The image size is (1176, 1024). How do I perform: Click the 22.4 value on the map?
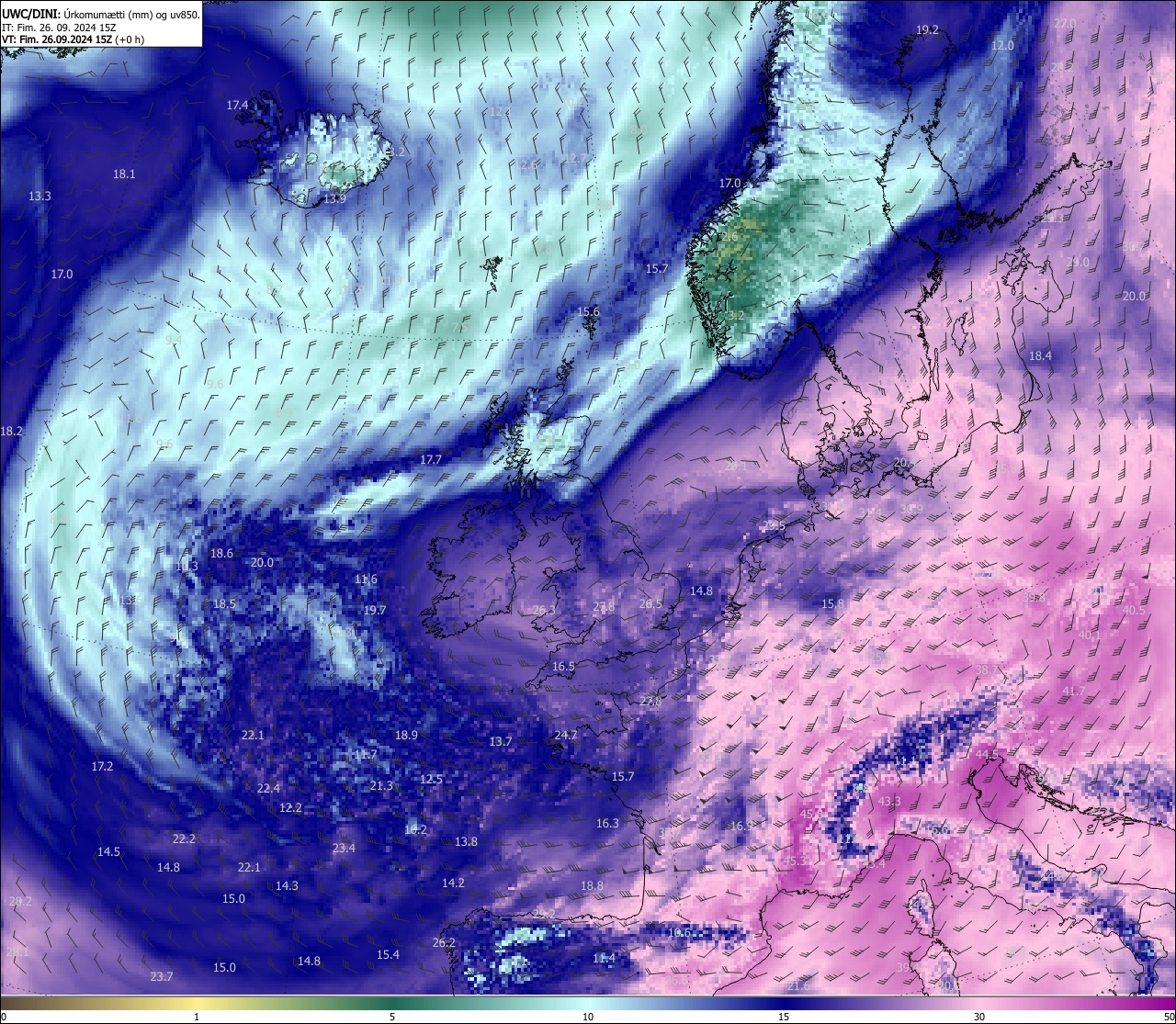(268, 789)
